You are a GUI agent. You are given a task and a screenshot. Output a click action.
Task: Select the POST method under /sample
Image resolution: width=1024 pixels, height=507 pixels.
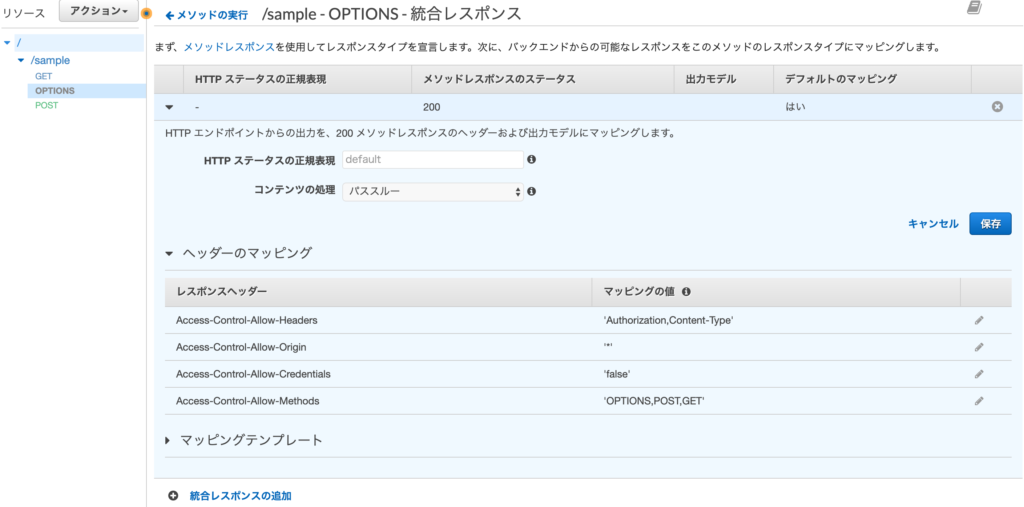tap(47, 105)
